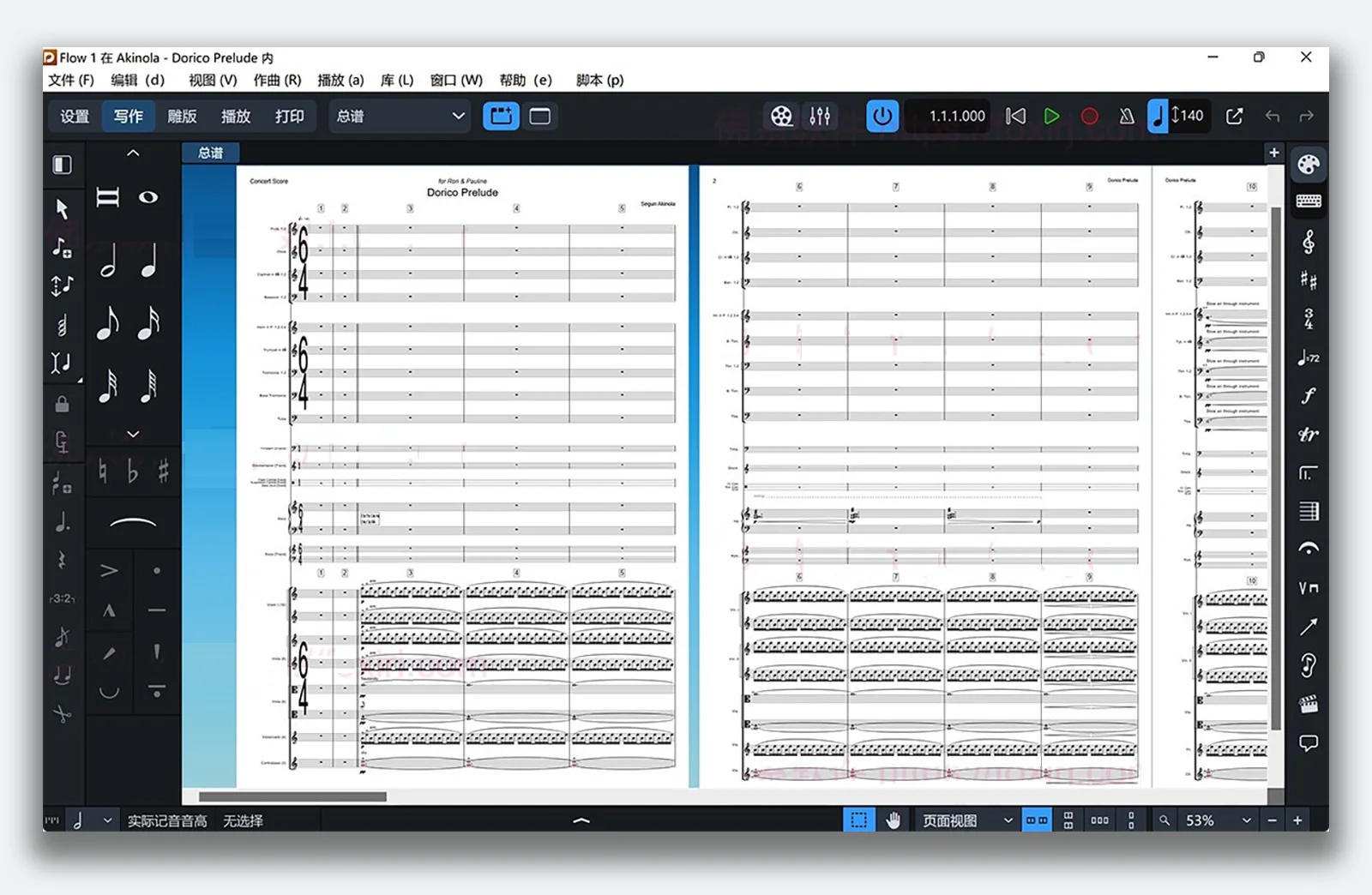
Task: Activate the select arrow tool
Action: (62, 208)
